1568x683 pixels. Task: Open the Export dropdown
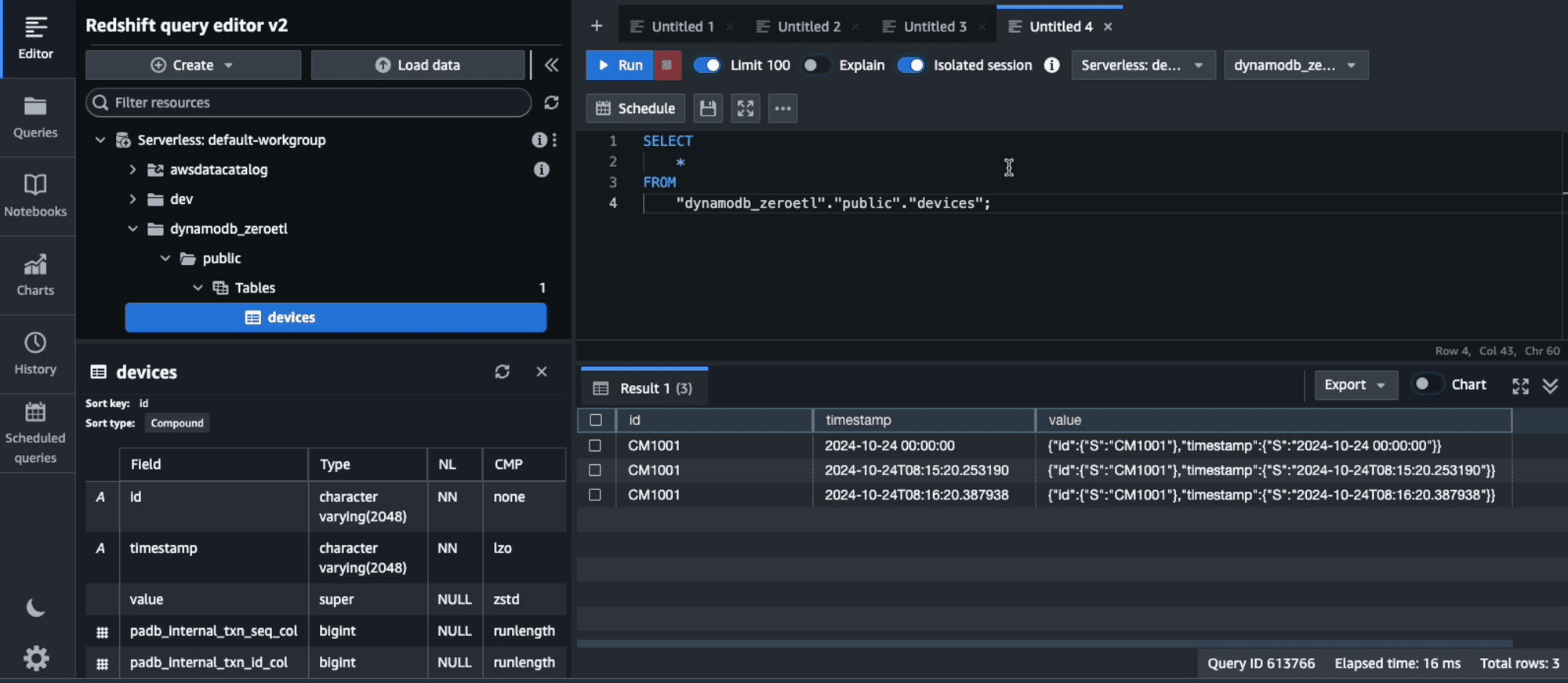(1356, 385)
